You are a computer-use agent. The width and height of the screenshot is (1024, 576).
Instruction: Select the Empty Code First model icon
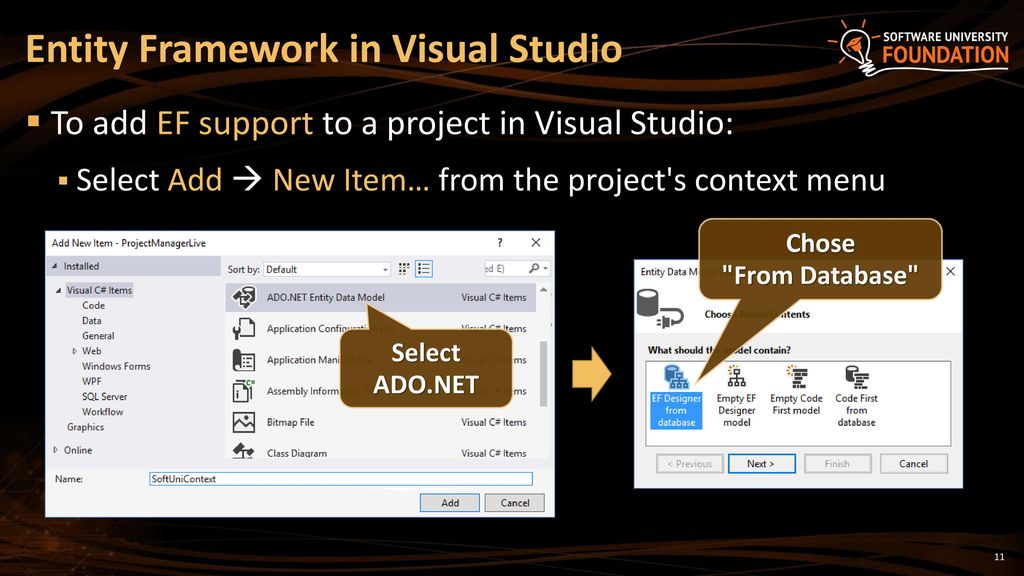[x=797, y=377]
